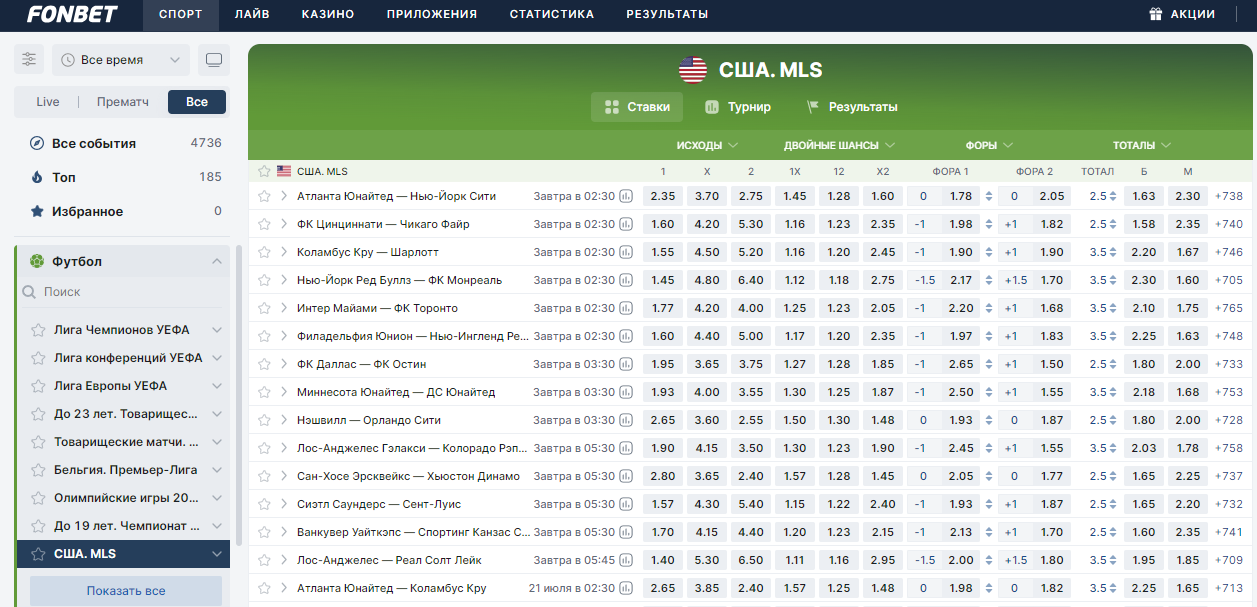Bet total over 2.30 in Нью-Йорк Ред Буллз match

[x=1144, y=280]
